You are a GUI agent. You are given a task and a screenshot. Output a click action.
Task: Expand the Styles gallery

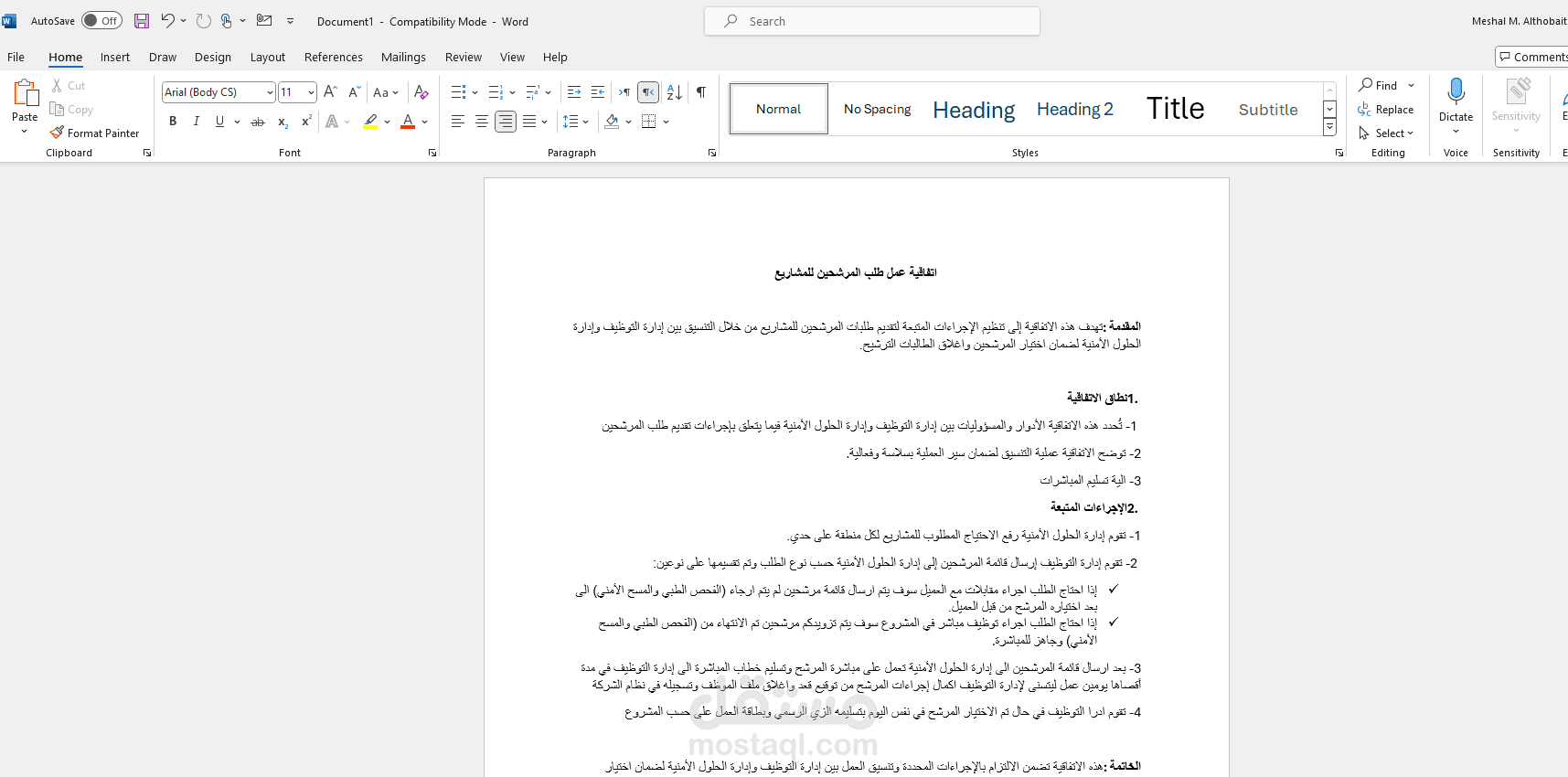click(1330, 127)
